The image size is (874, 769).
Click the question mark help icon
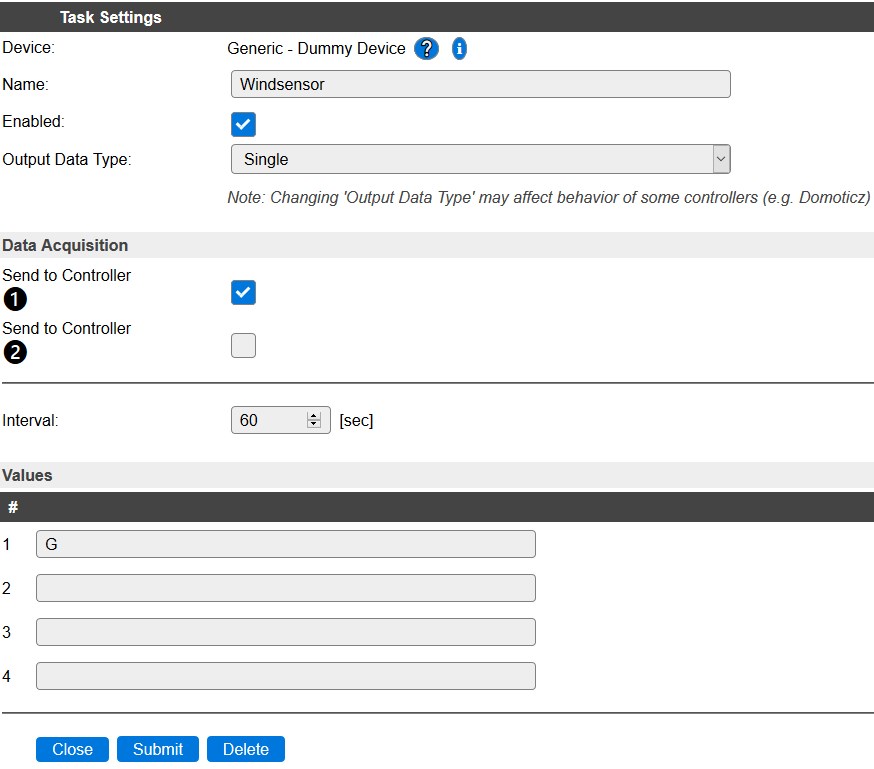427,48
